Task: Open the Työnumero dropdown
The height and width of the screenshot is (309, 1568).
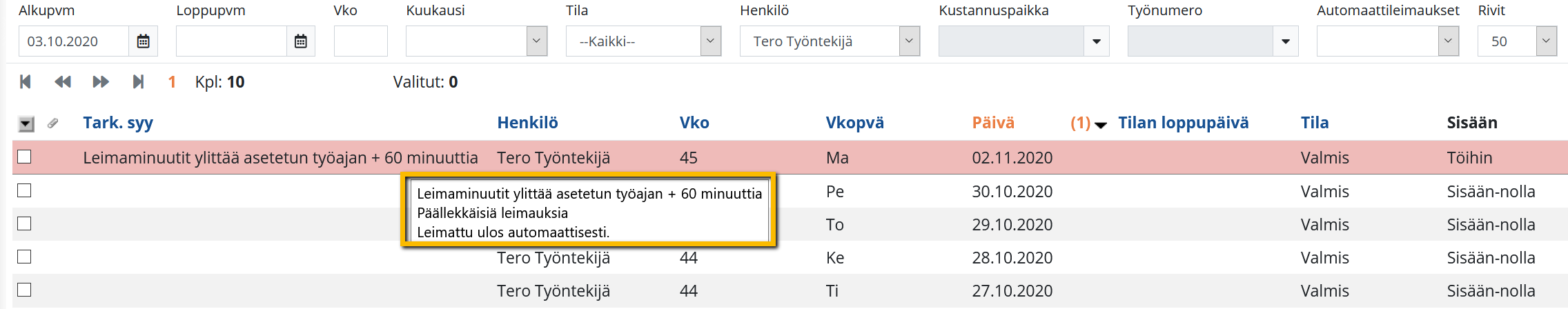Action: click(x=1285, y=41)
